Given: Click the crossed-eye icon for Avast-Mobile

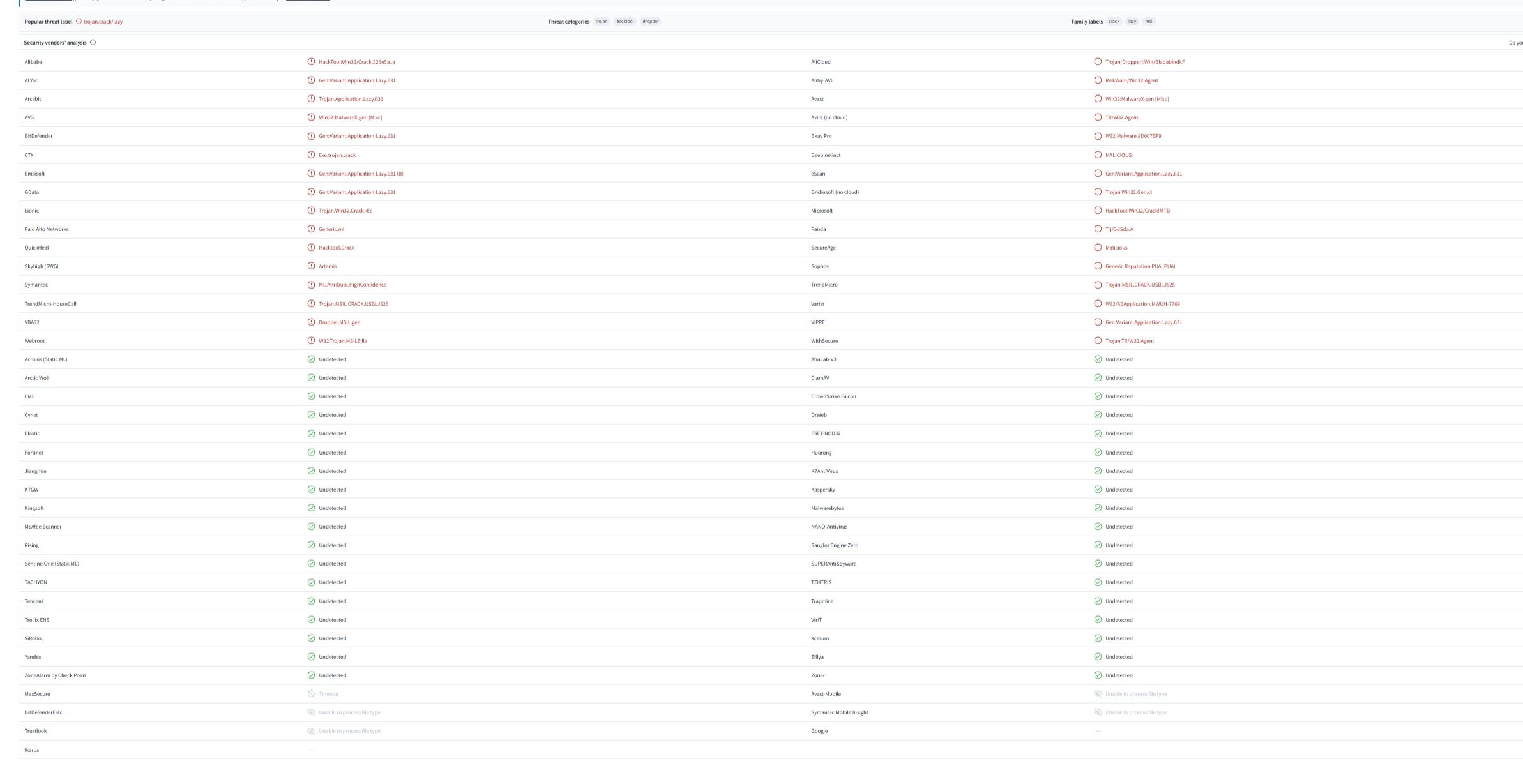Looking at the screenshot, I should [1098, 694].
